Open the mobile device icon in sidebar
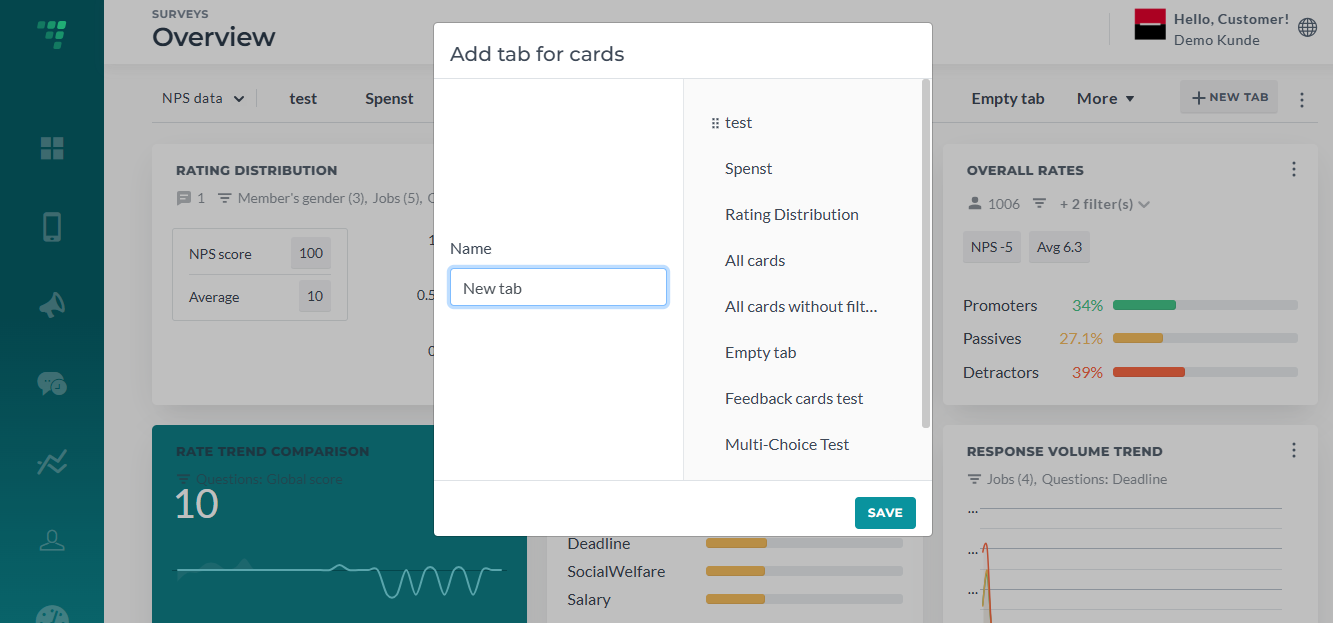 (52, 227)
